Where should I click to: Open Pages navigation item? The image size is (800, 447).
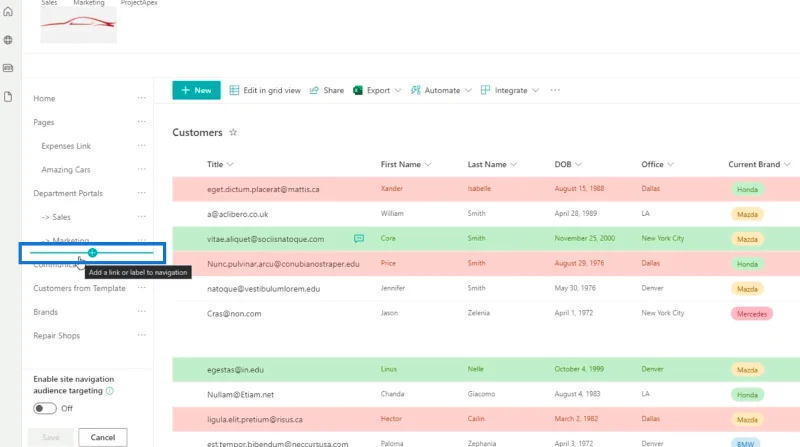click(44, 122)
